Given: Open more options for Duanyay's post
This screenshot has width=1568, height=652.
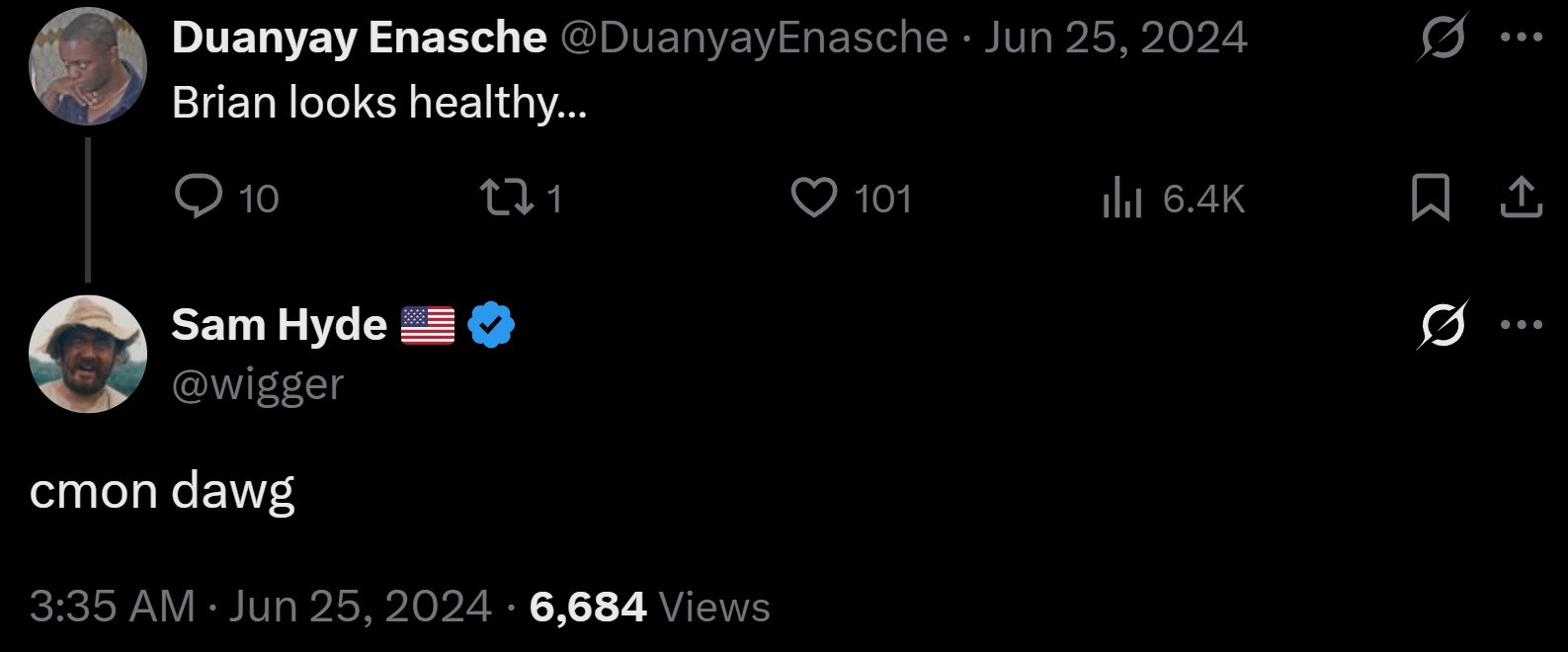Looking at the screenshot, I should coord(1522,38).
